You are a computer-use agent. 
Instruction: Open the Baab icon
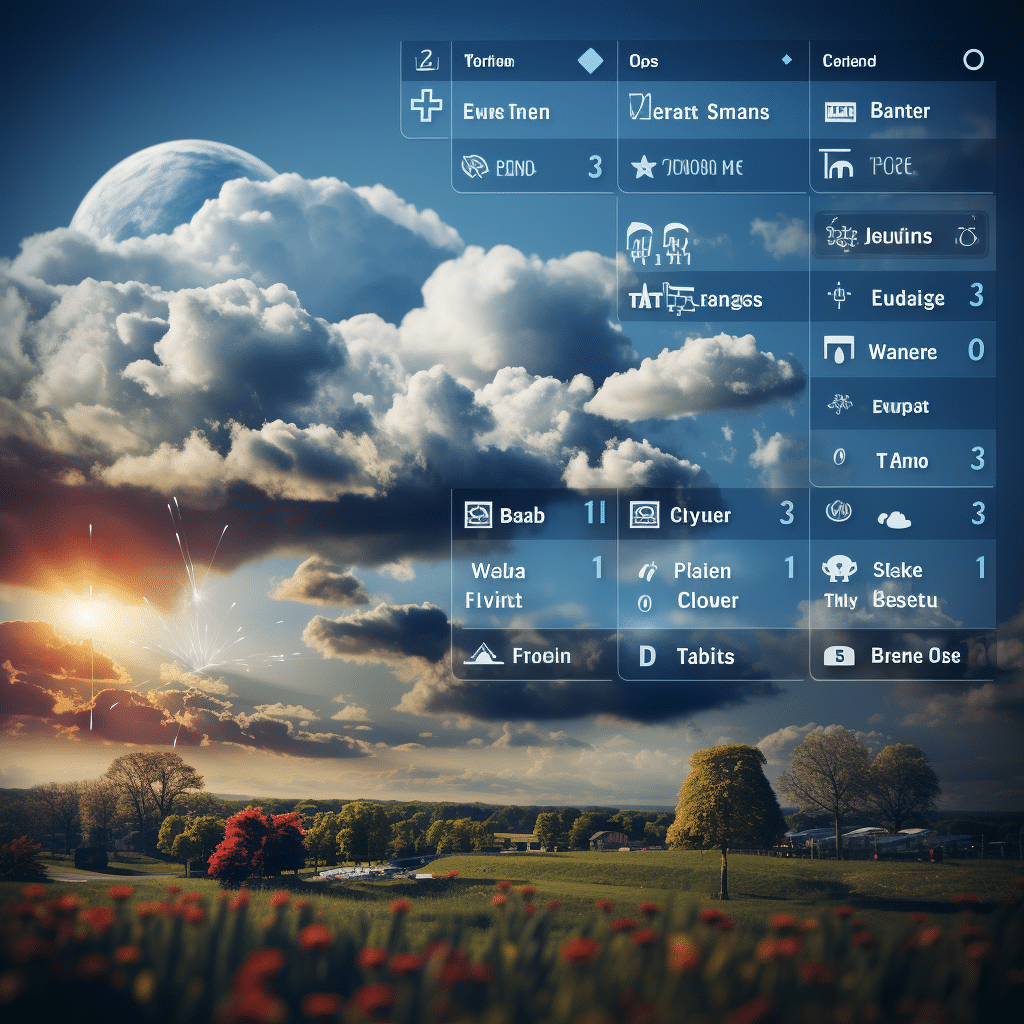pyautogui.click(x=478, y=515)
